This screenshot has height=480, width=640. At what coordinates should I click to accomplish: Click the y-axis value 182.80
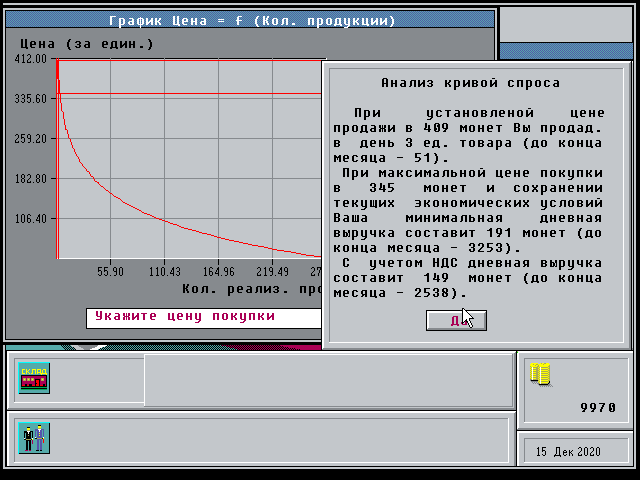(x=31, y=179)
